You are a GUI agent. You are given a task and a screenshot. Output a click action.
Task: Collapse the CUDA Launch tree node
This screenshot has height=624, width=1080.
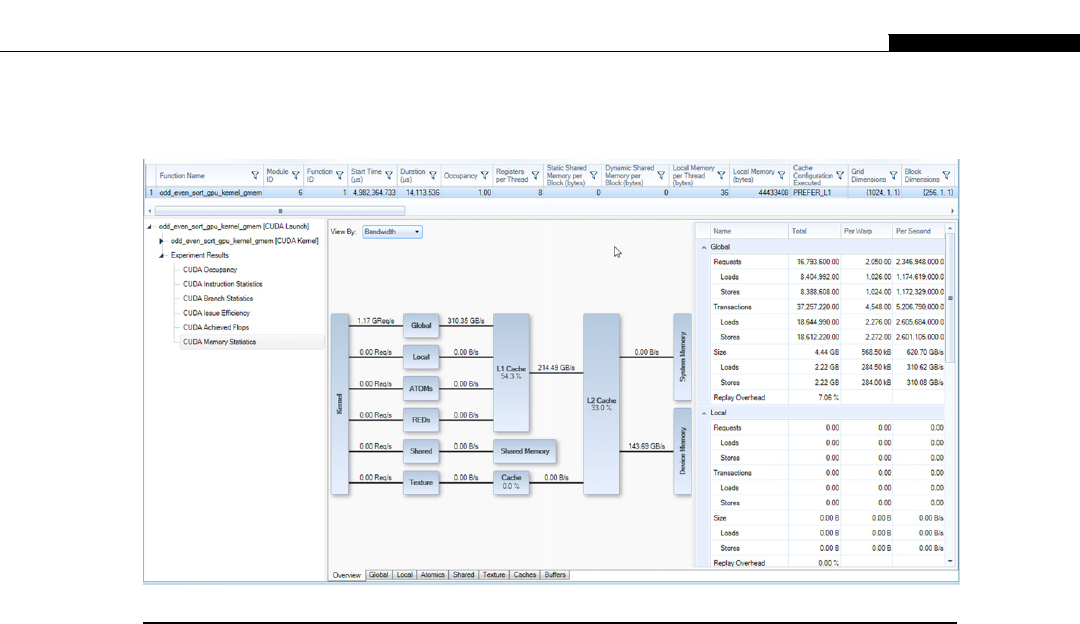[x=149, y=227]
